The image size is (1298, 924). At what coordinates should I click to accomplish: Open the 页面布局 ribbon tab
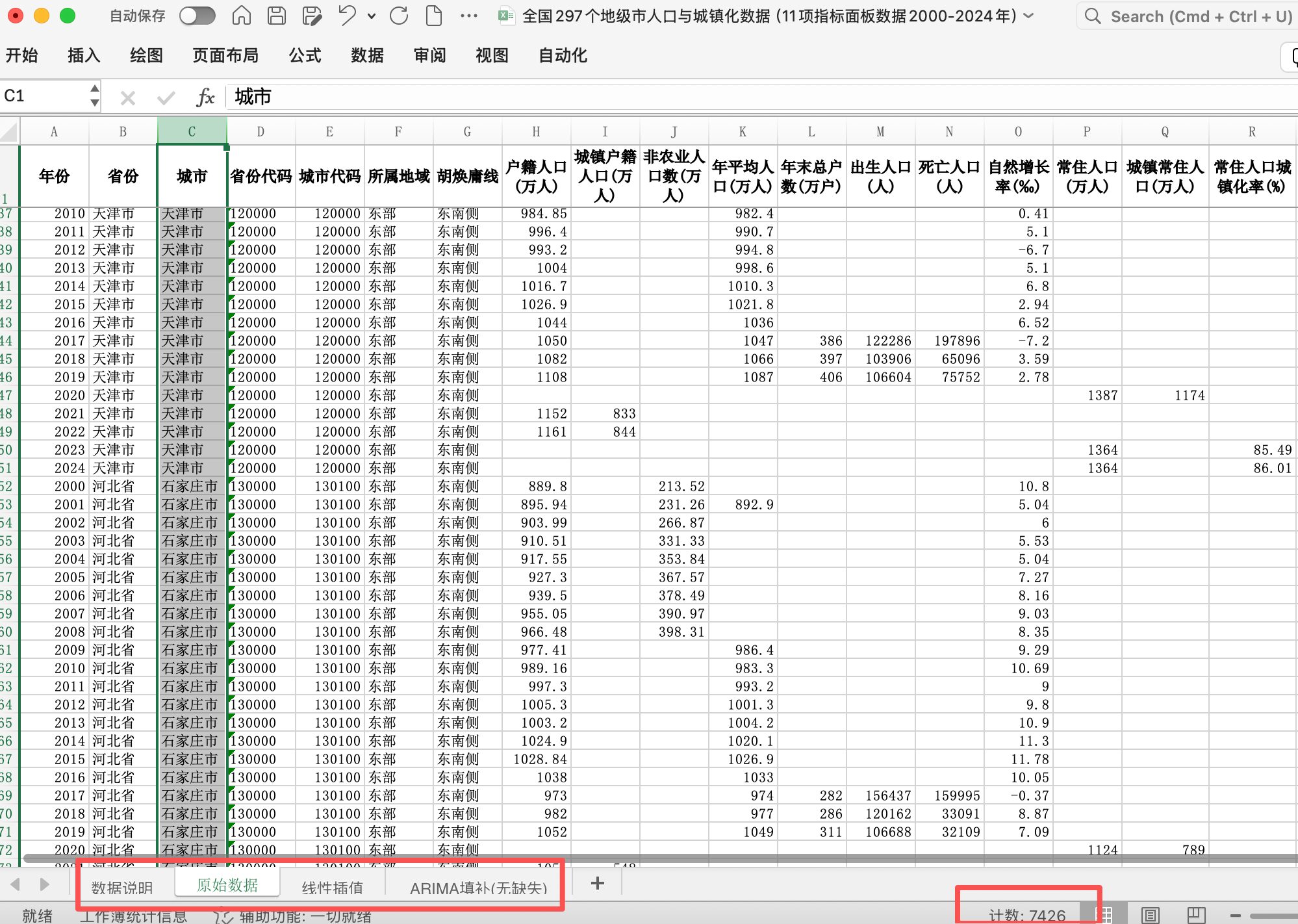(225, 56)
